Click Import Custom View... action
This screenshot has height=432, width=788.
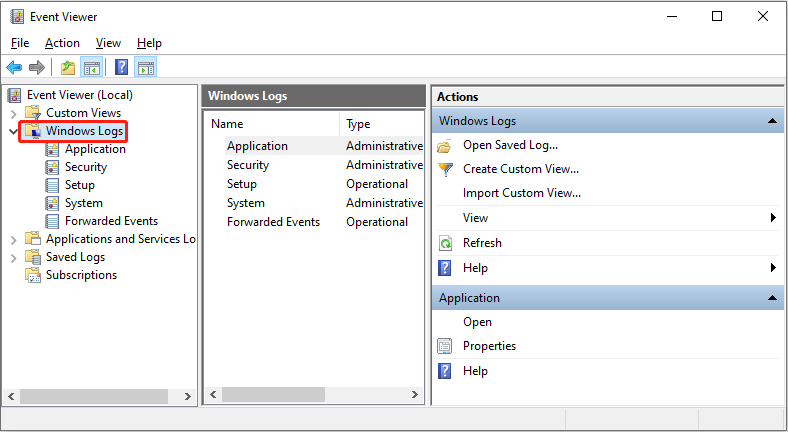coord(522,193)
